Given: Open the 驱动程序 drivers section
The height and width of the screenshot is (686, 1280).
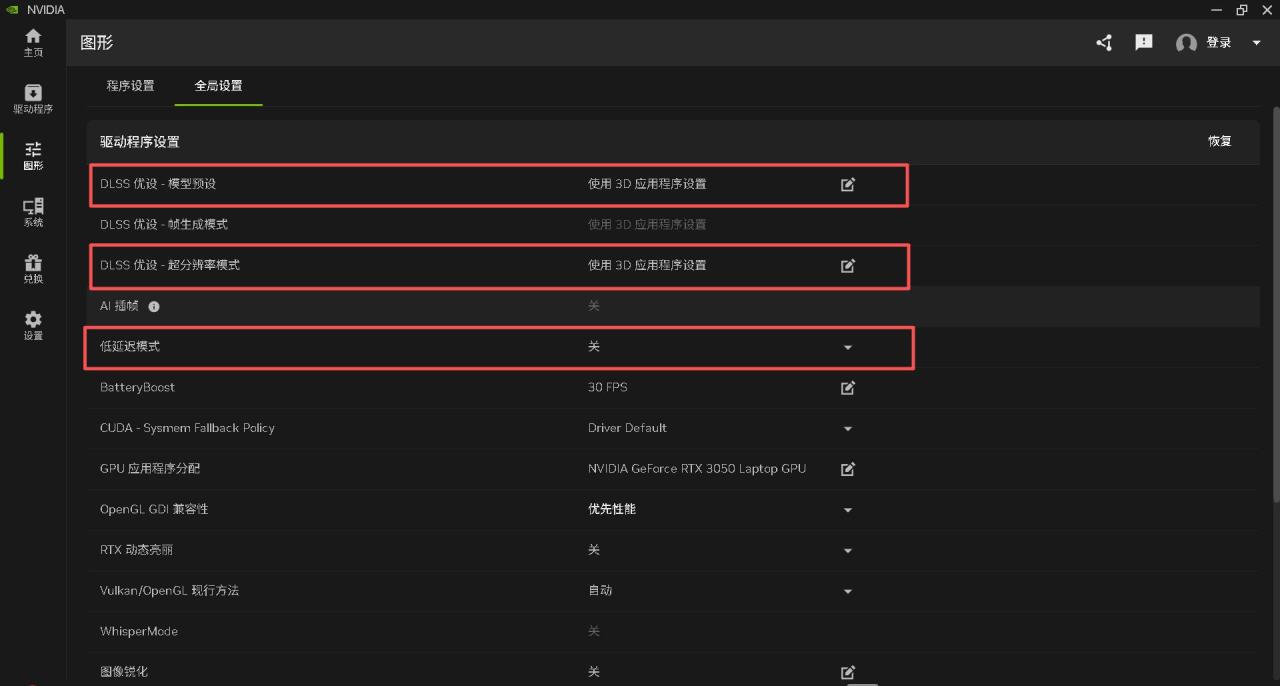Looking at the screenshot, I should pos(33,99).
